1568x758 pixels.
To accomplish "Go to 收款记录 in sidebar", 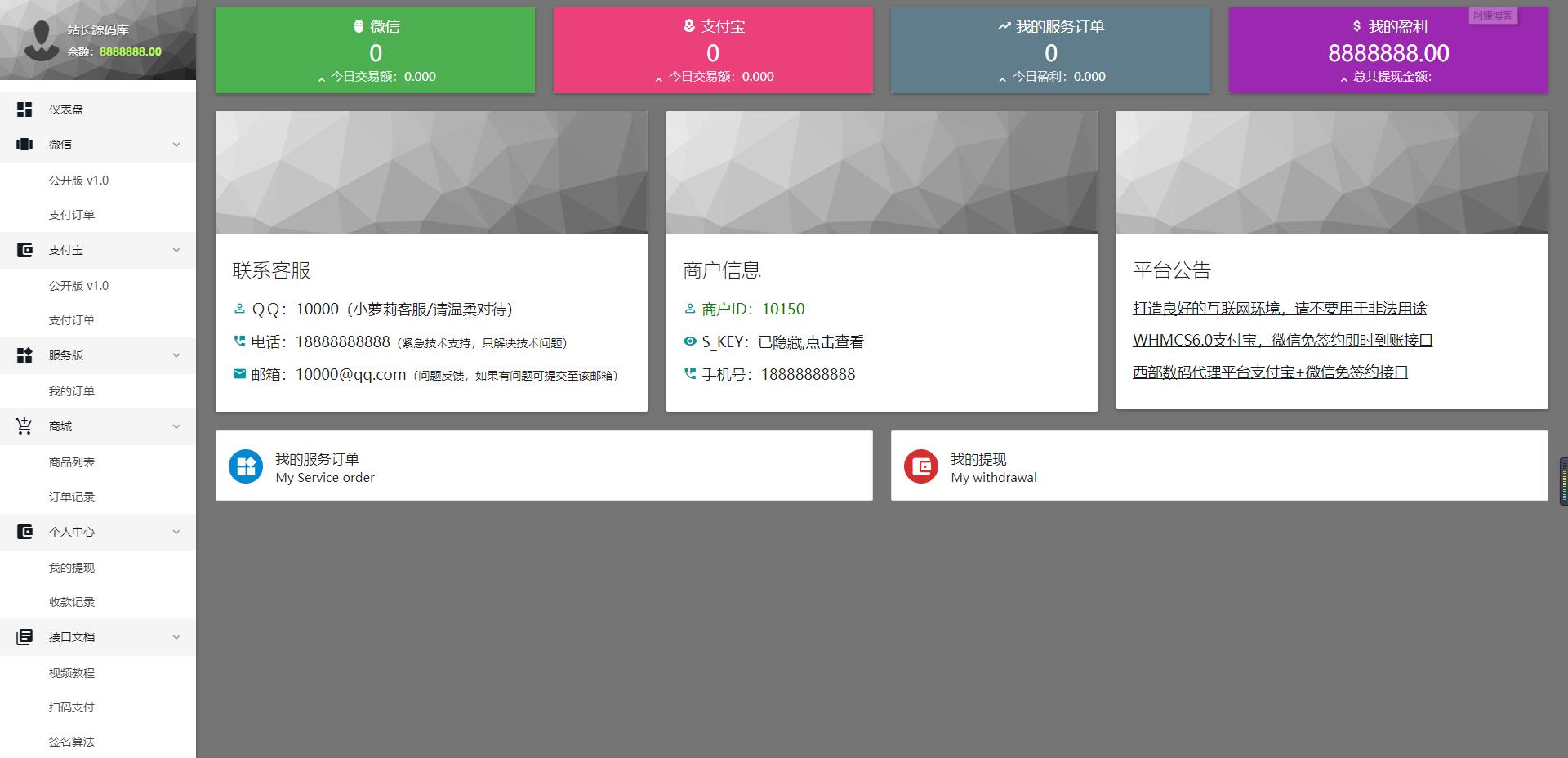I will [72, 602].
